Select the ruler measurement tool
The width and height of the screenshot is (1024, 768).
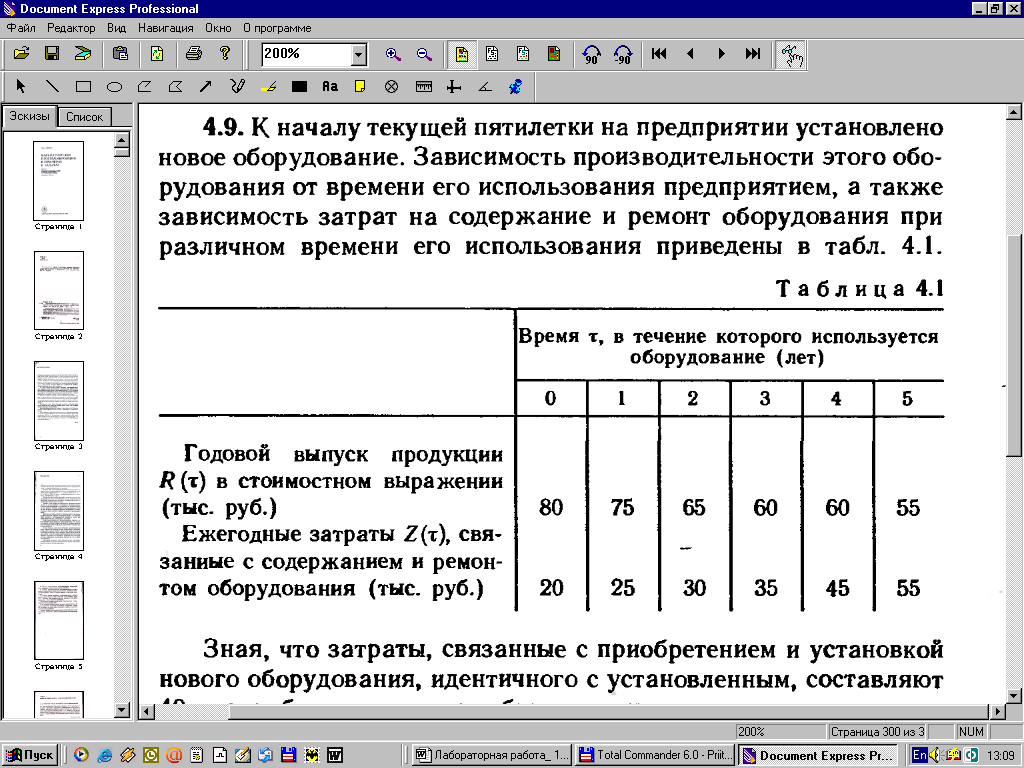coord(424,86)
